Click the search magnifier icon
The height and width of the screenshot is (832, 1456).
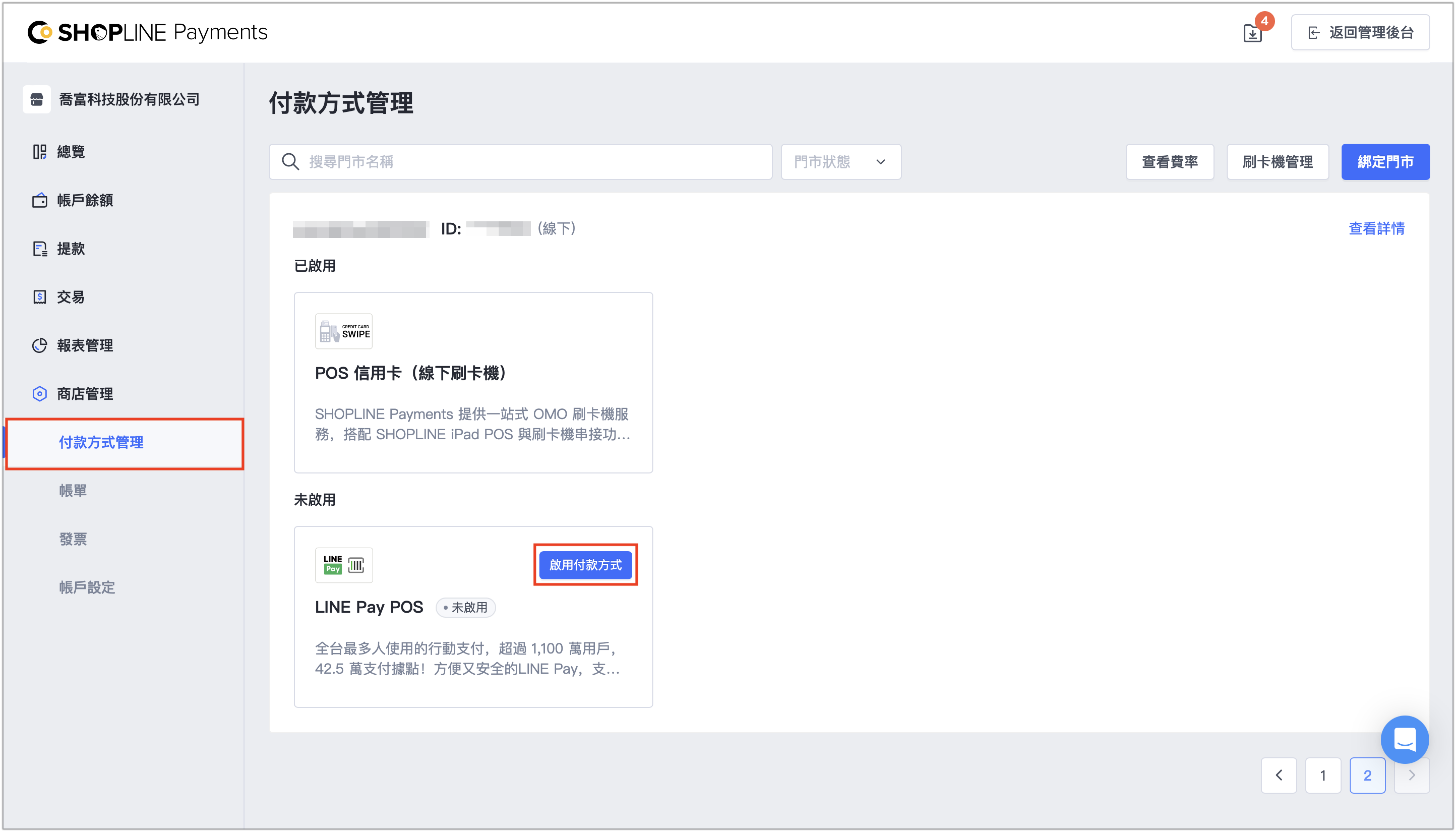coord(290,162)
